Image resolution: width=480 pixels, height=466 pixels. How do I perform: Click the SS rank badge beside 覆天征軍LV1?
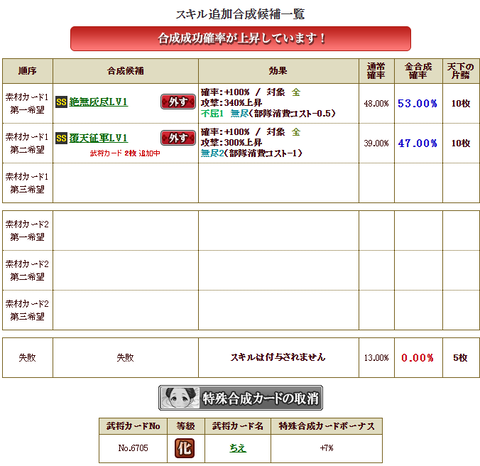click(x=61, y=138)
